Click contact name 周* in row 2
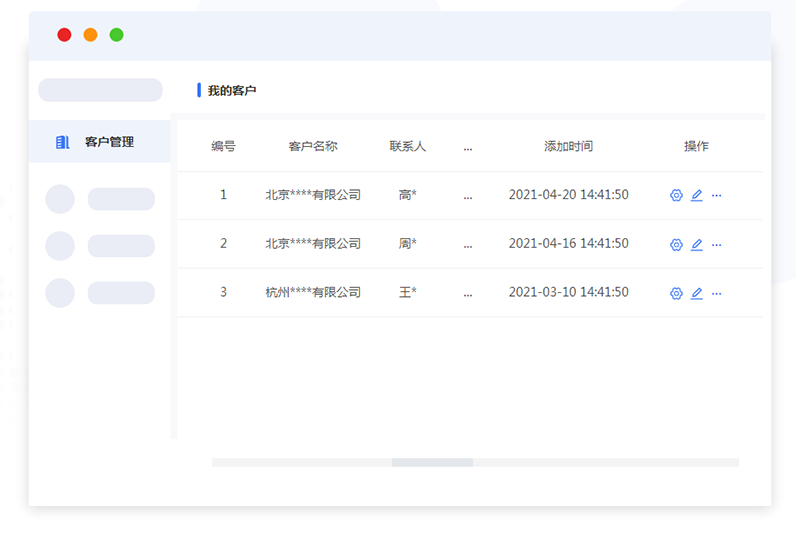800x539 pixels. (407, 244)
